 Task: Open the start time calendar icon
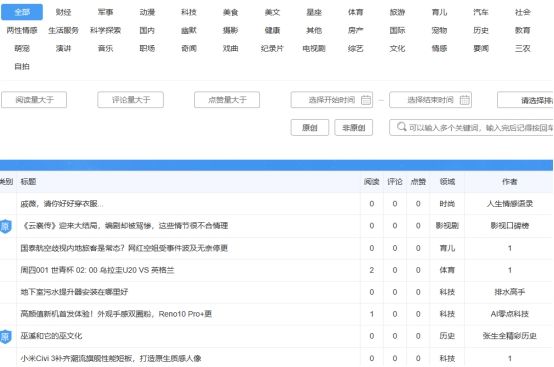pos(366,100)
